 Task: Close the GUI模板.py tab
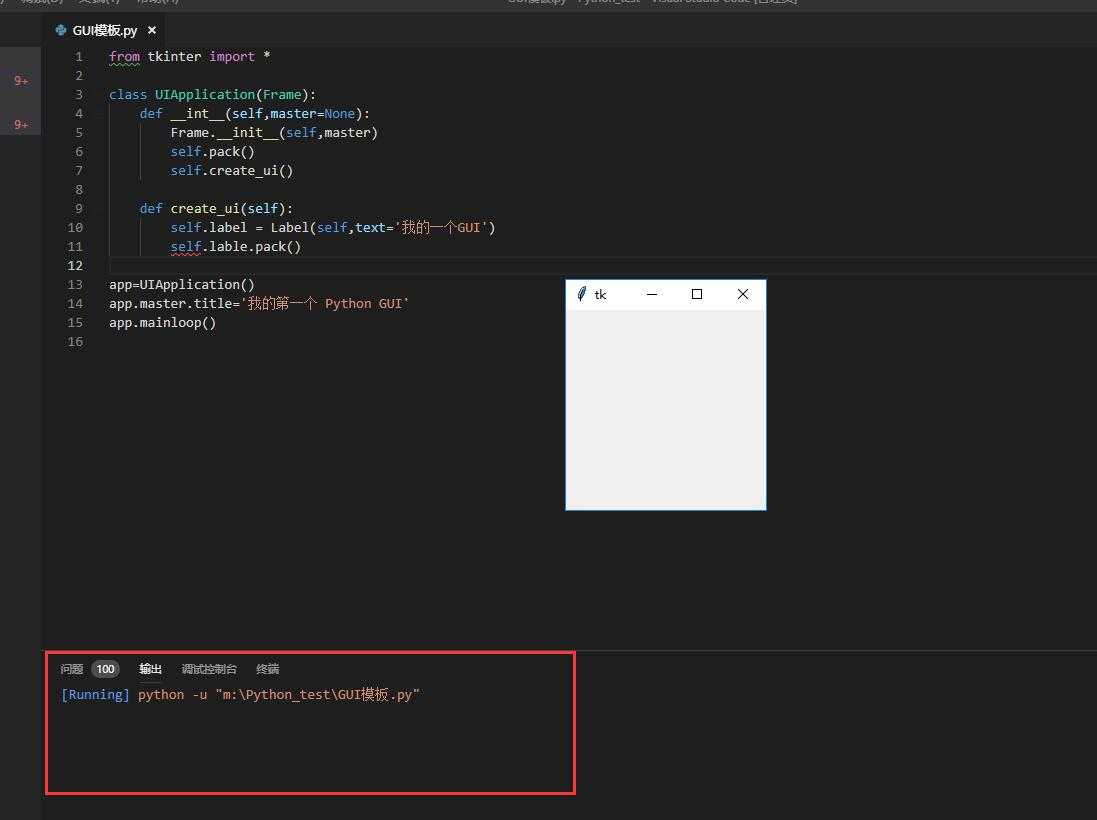152,30
